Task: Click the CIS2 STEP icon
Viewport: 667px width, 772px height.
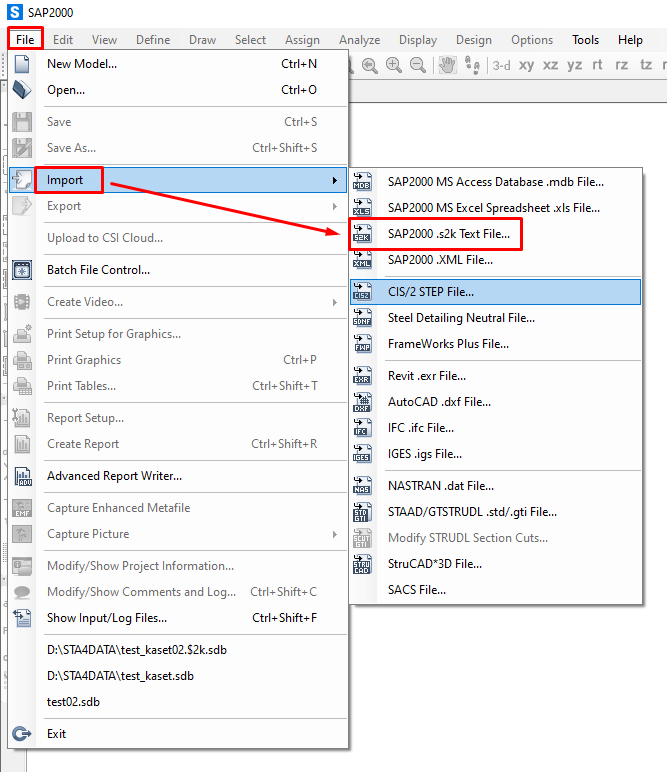Action: coord(362,292)
